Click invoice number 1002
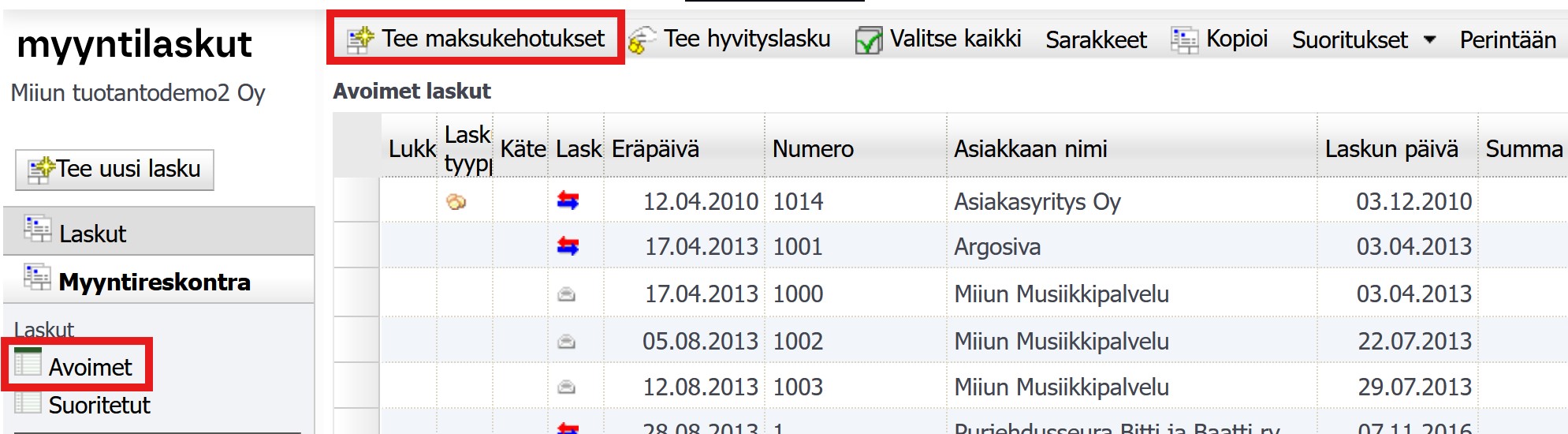 click(798, 341)
